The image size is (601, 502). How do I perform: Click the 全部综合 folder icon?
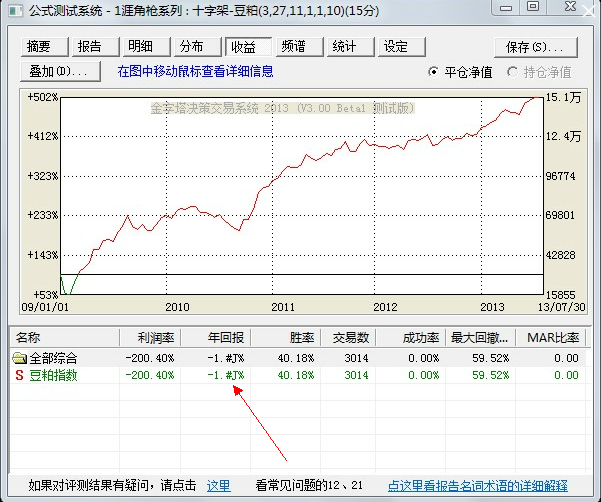point(19,358)
